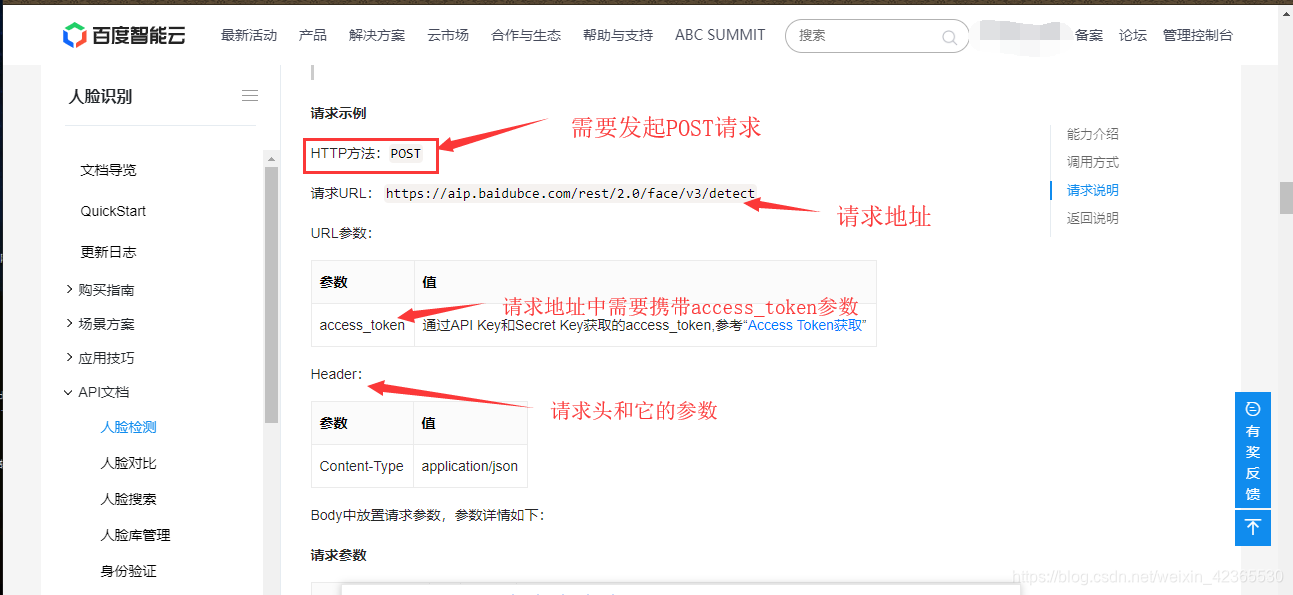
Task: Click the application/json table cell
Action: click(470, 466)
